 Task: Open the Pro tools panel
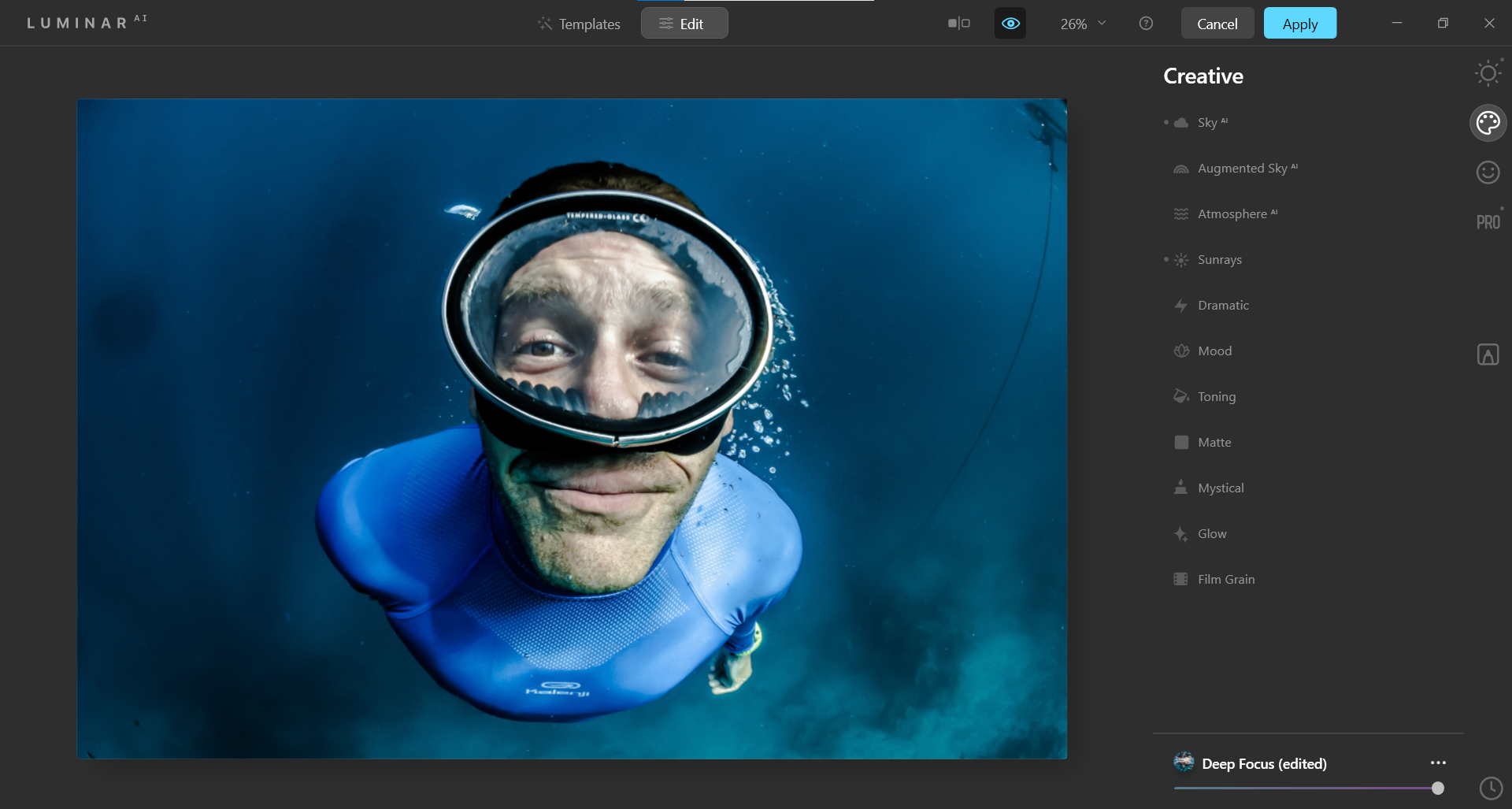(x=1488, y=221)
